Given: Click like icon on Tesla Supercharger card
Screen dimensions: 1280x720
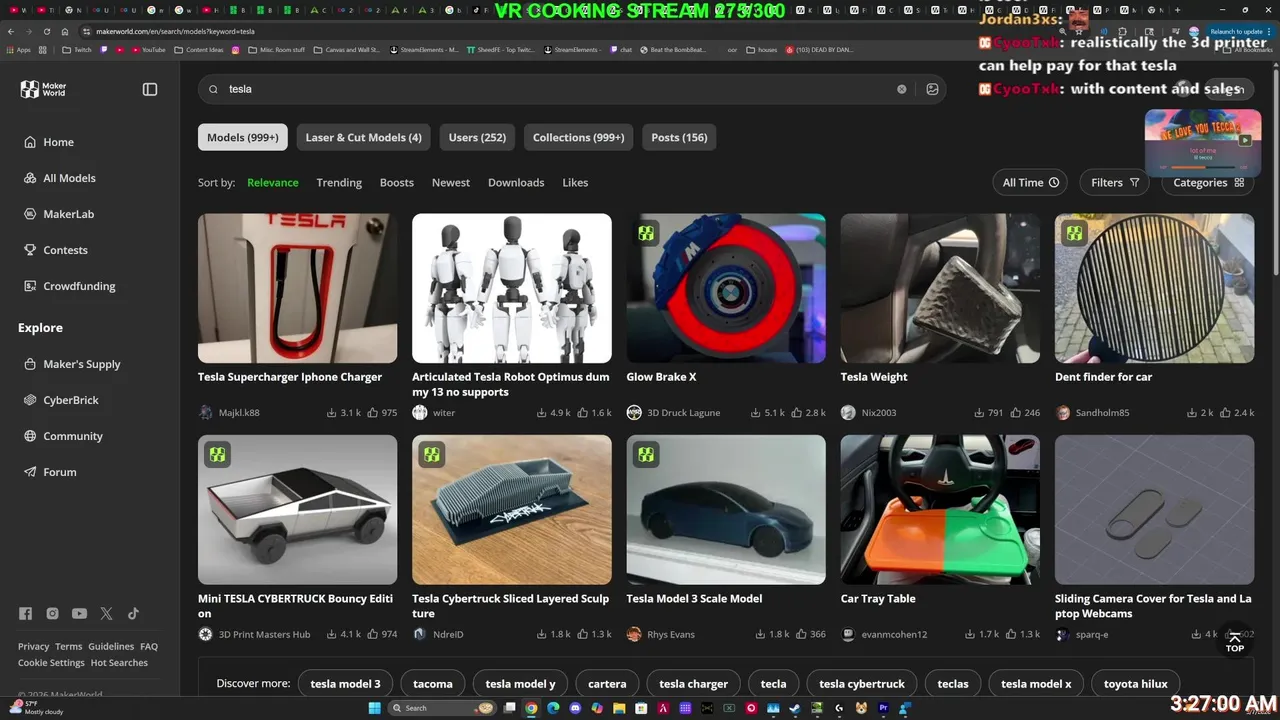Looking at the screenshot, I should [x=372, y=412].
